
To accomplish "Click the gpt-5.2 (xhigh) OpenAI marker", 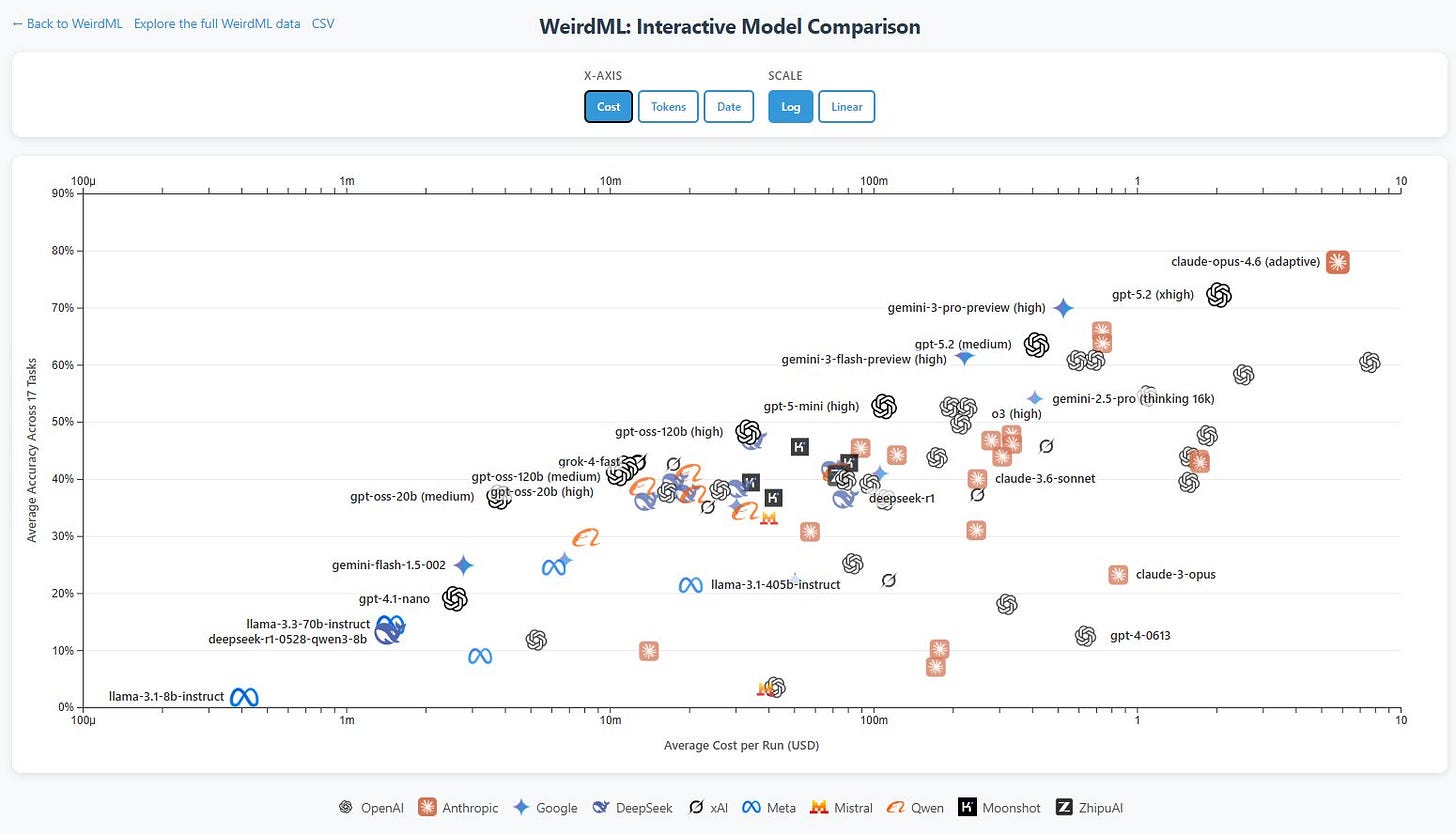I will coord(1218,295).
